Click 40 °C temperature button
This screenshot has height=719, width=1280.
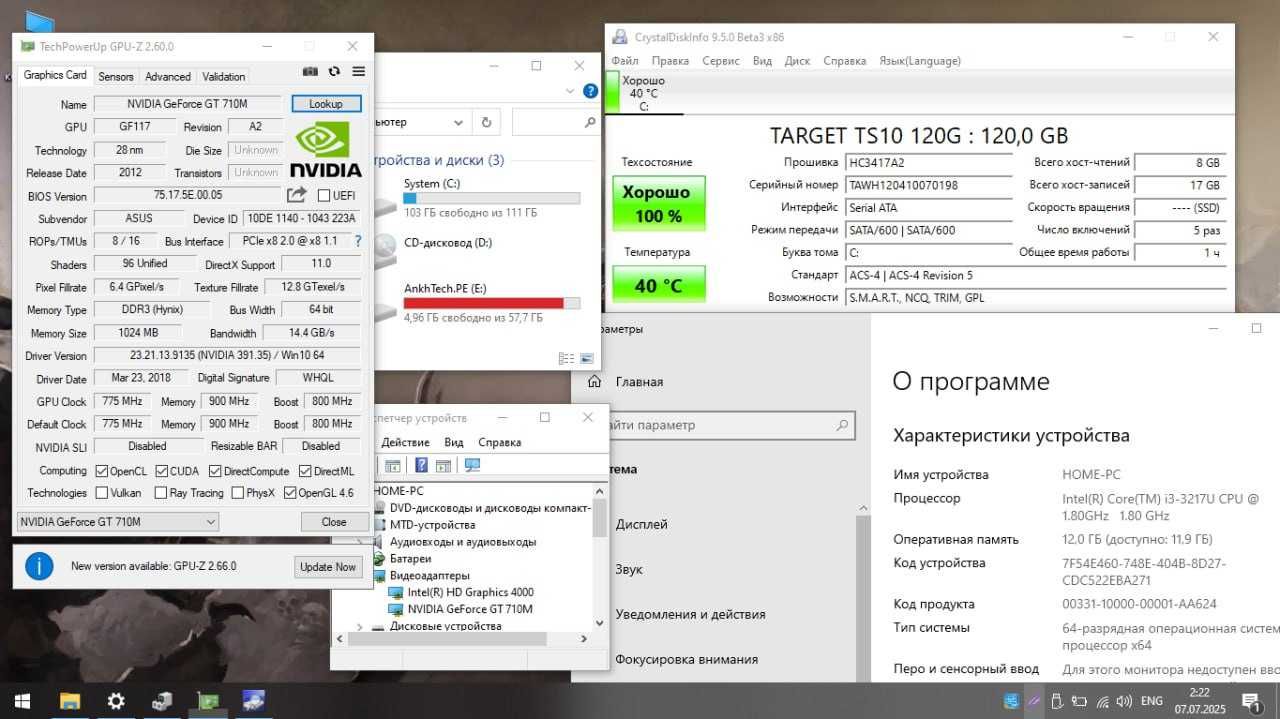[658, 285]
